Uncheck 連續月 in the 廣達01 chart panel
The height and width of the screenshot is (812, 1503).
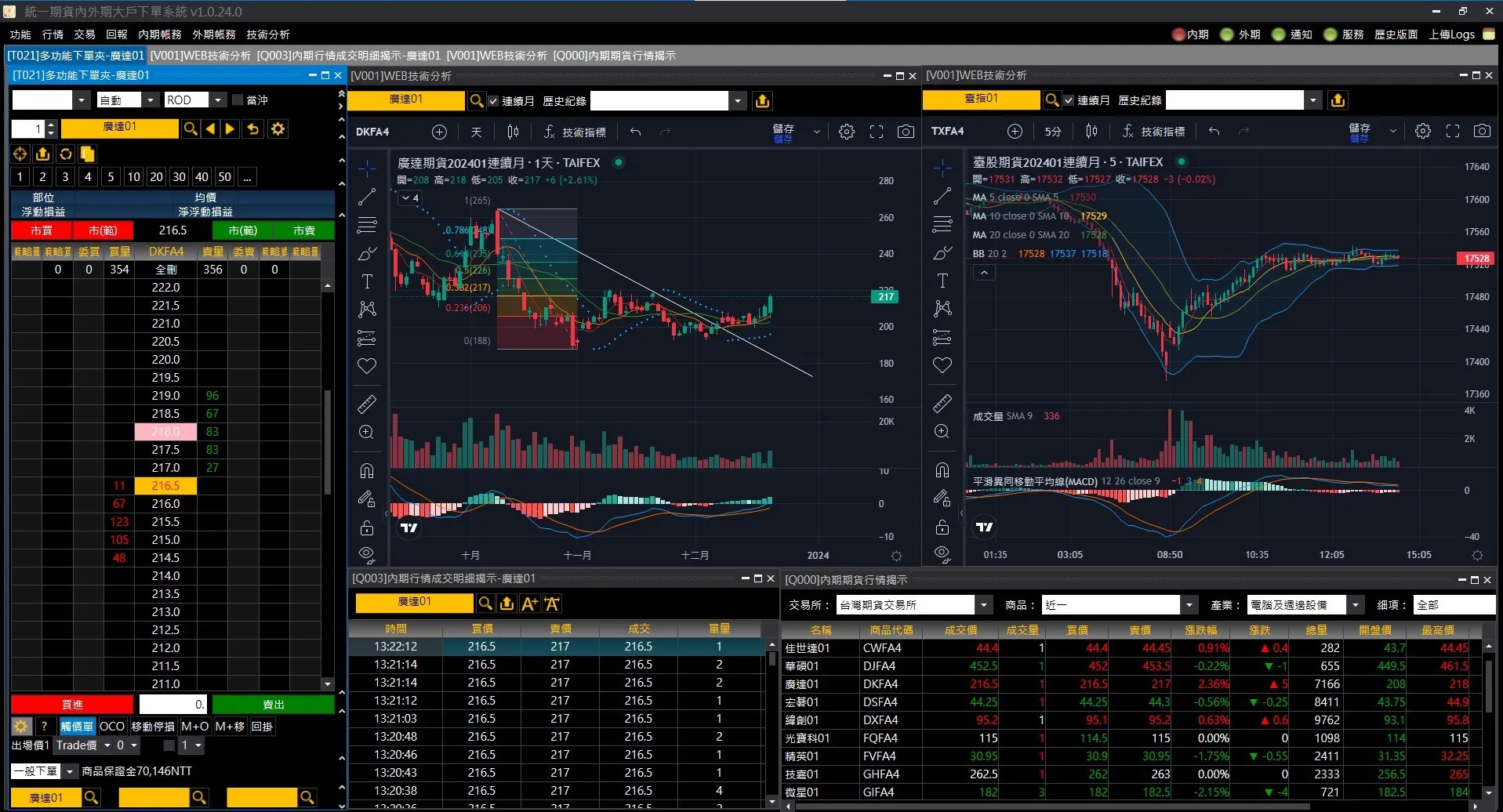tap(493, 101)
